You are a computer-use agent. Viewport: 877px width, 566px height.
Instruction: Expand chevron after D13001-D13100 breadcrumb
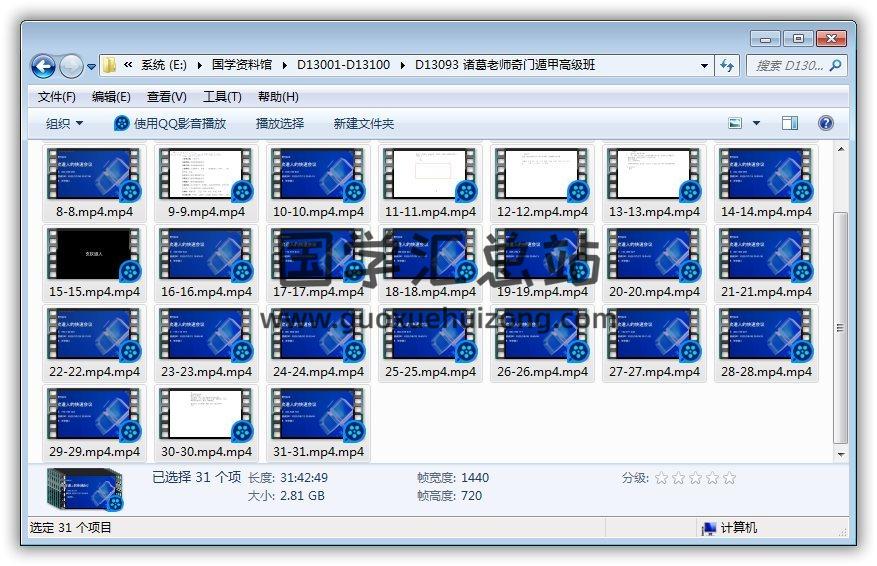pyautogui.click(x=403, y=66)
